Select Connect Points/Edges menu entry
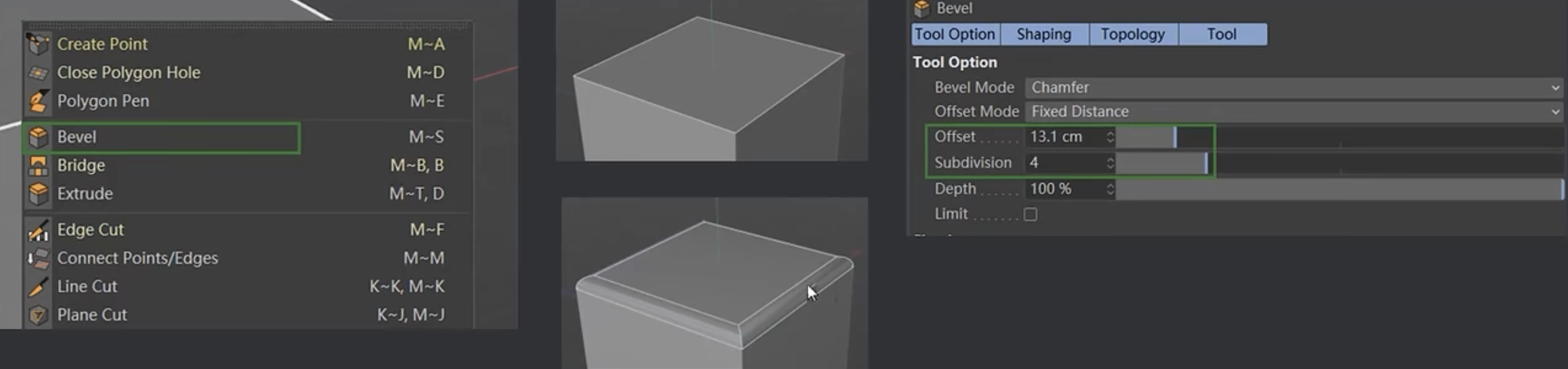 point(248,258)
